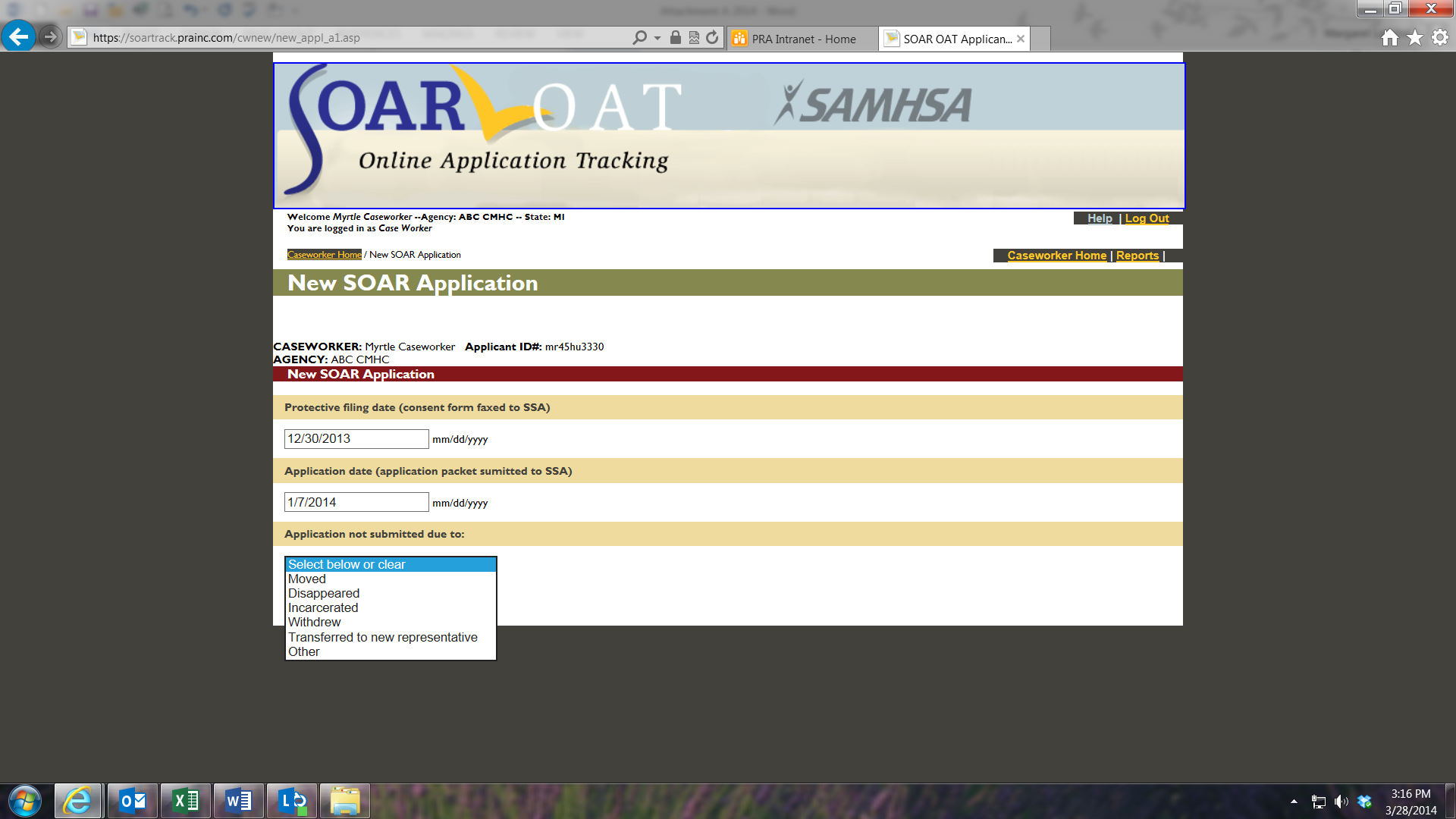
Task: Open browser Home icon
Action: pyautogui.click(x=1389, y=37)
